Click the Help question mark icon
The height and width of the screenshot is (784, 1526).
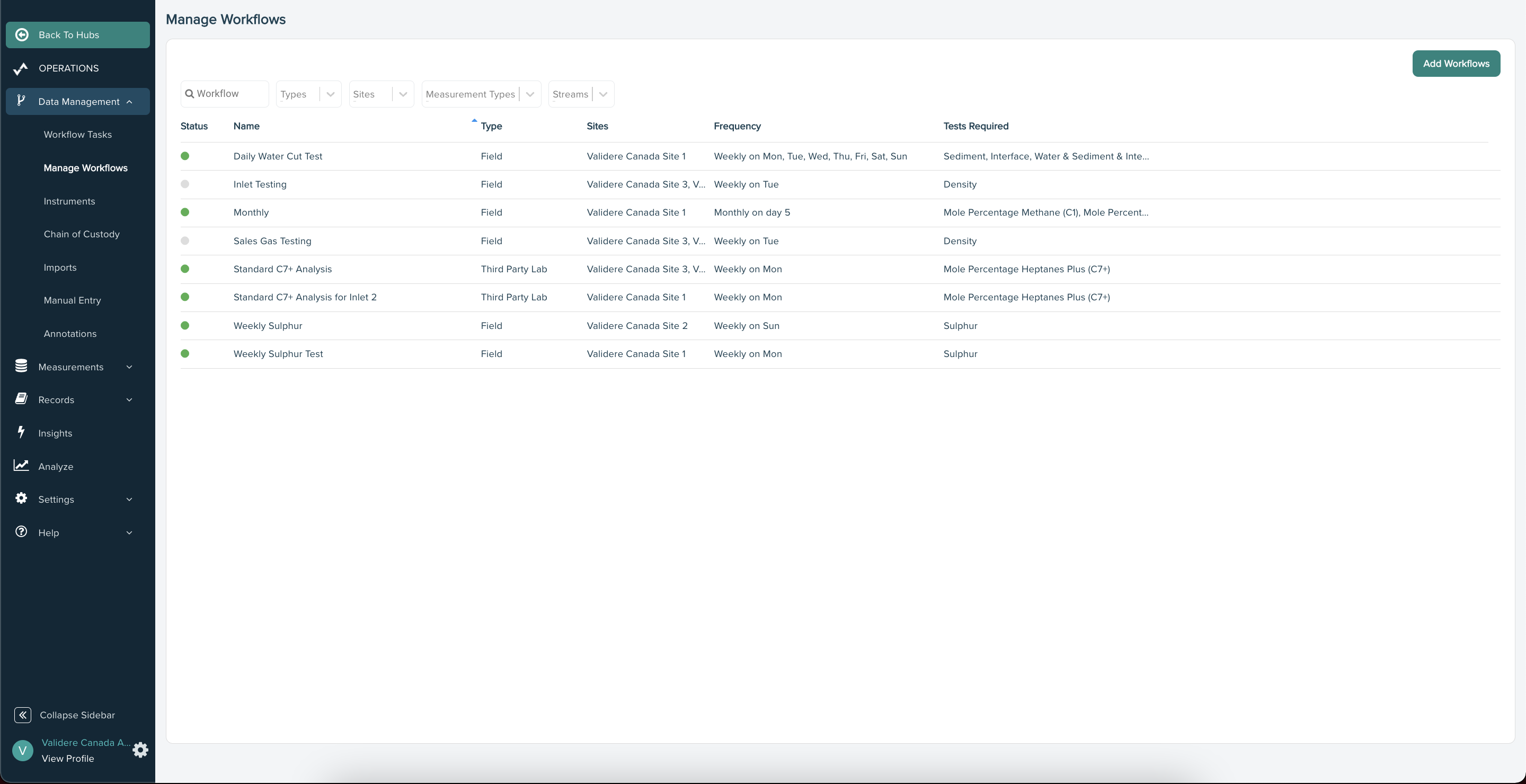click(x=21, y=532)
